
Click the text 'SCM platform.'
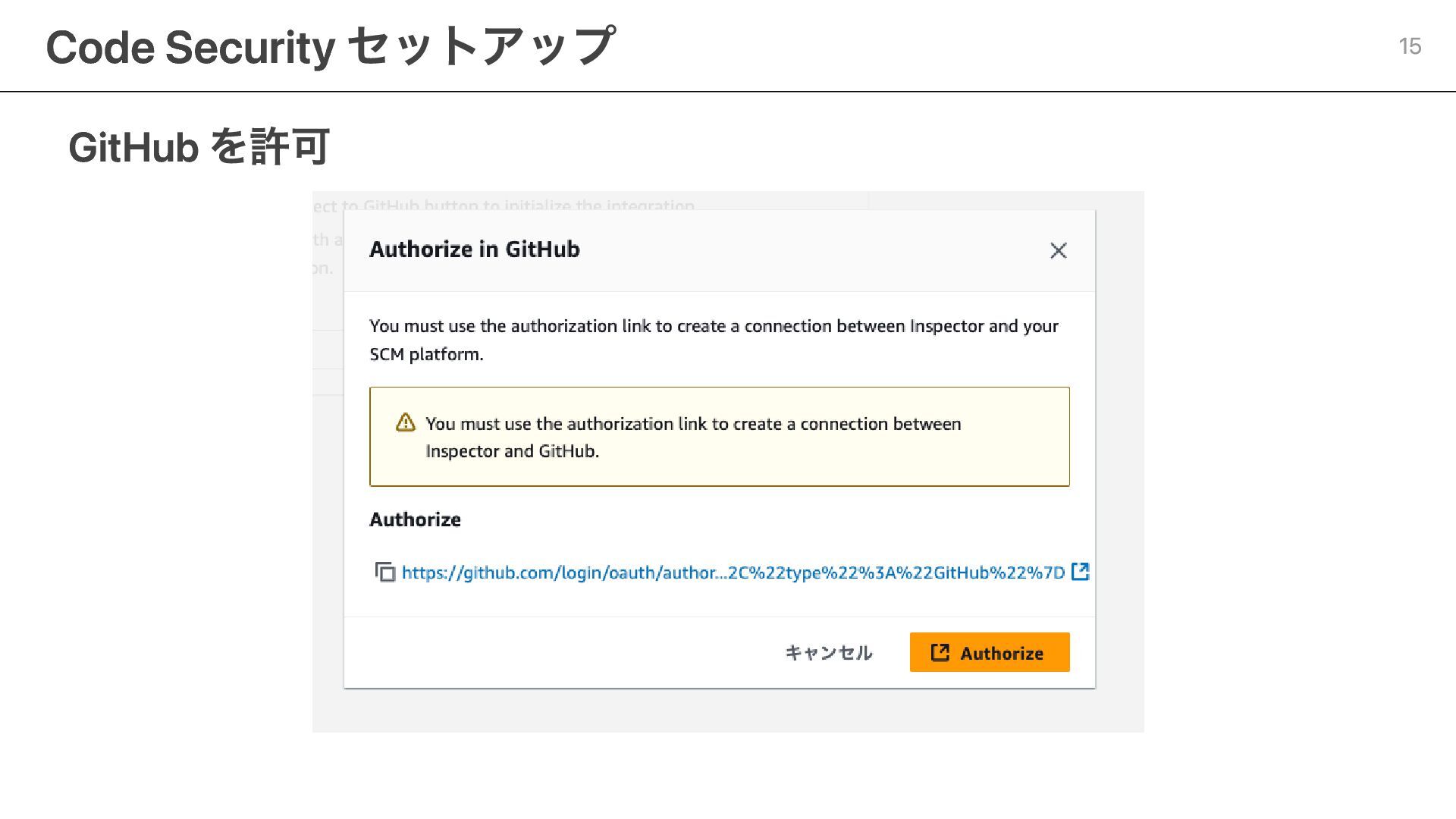(426, 354)
